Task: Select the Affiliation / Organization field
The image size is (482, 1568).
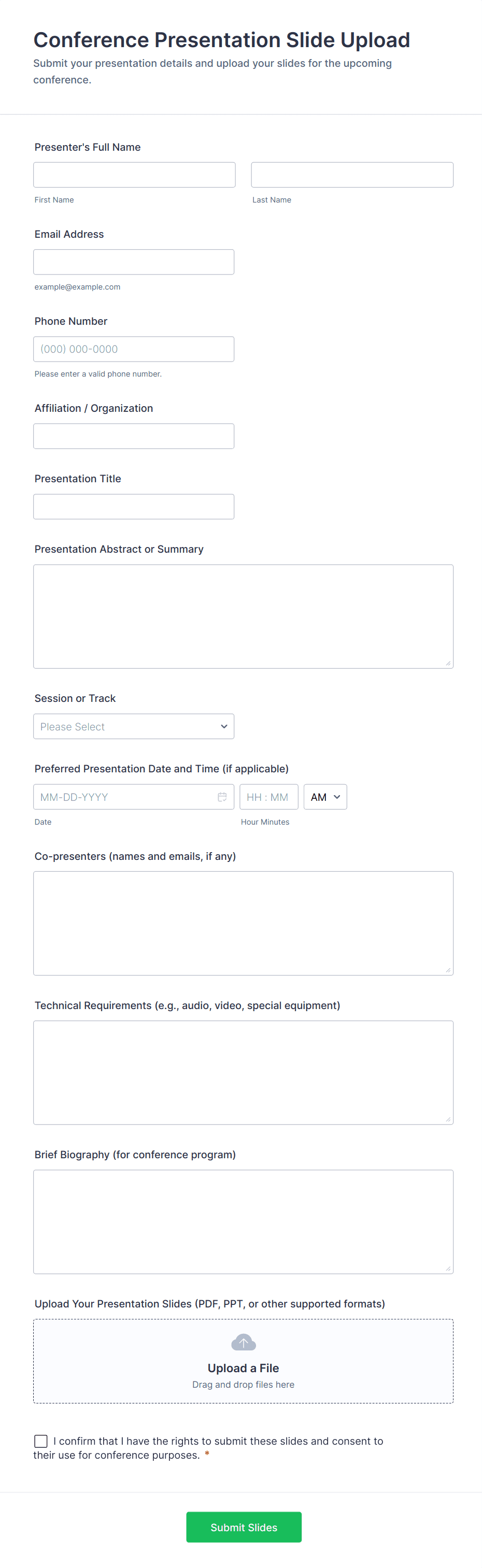Action: 133,436
